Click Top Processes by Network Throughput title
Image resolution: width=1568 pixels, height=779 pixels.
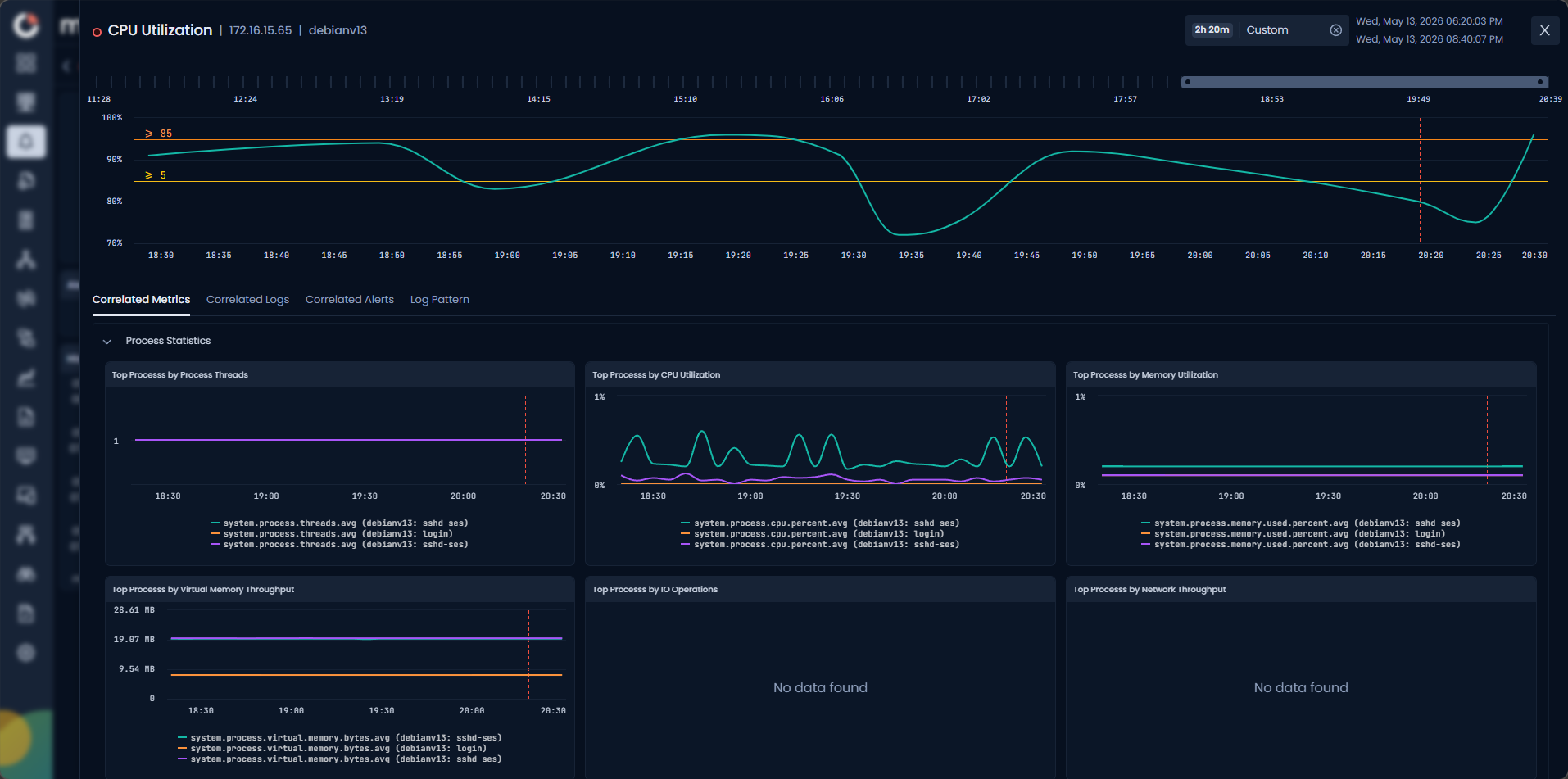(1149, 590)
